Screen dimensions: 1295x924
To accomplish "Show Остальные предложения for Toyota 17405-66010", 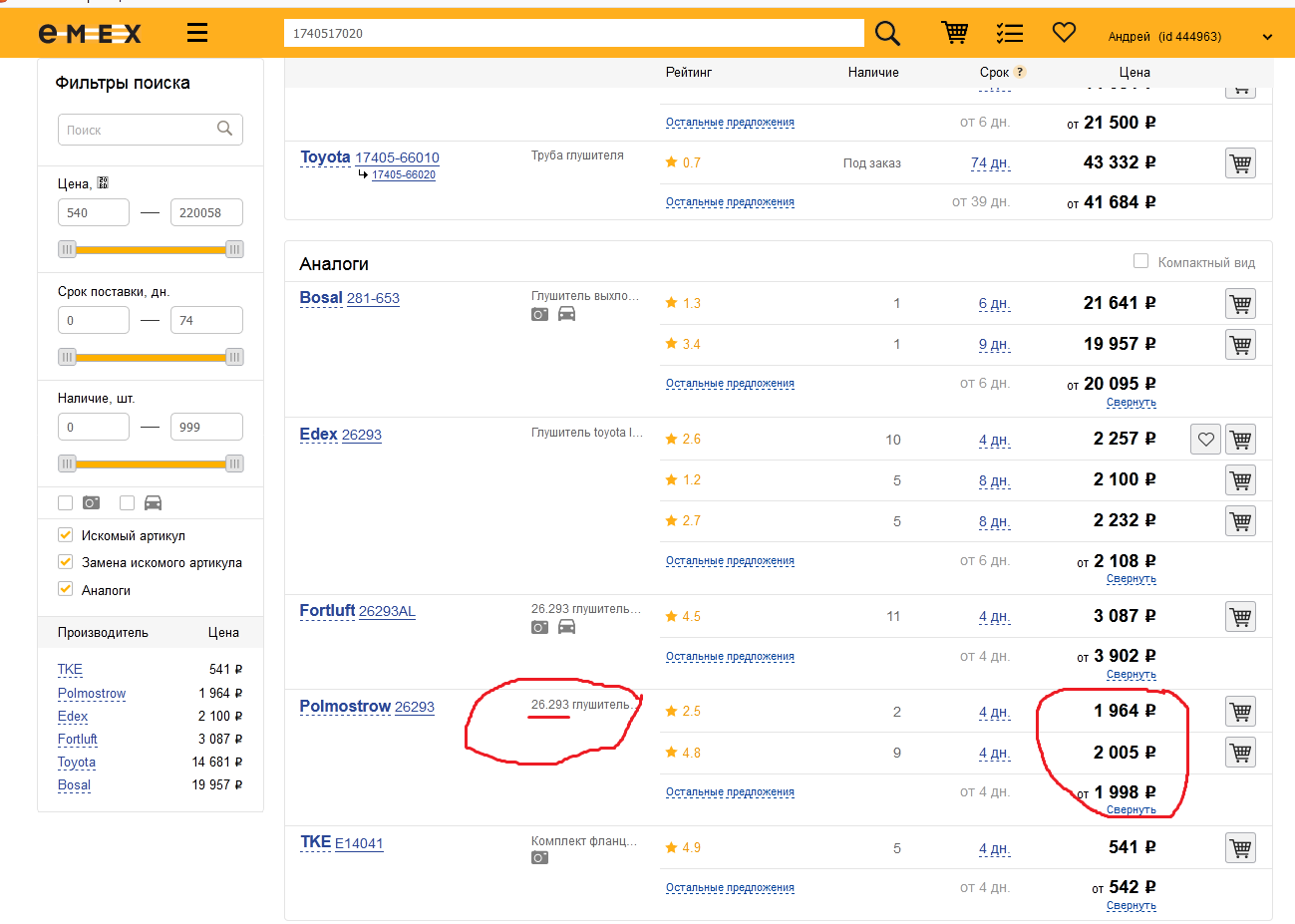I will [x=730, y=202].
